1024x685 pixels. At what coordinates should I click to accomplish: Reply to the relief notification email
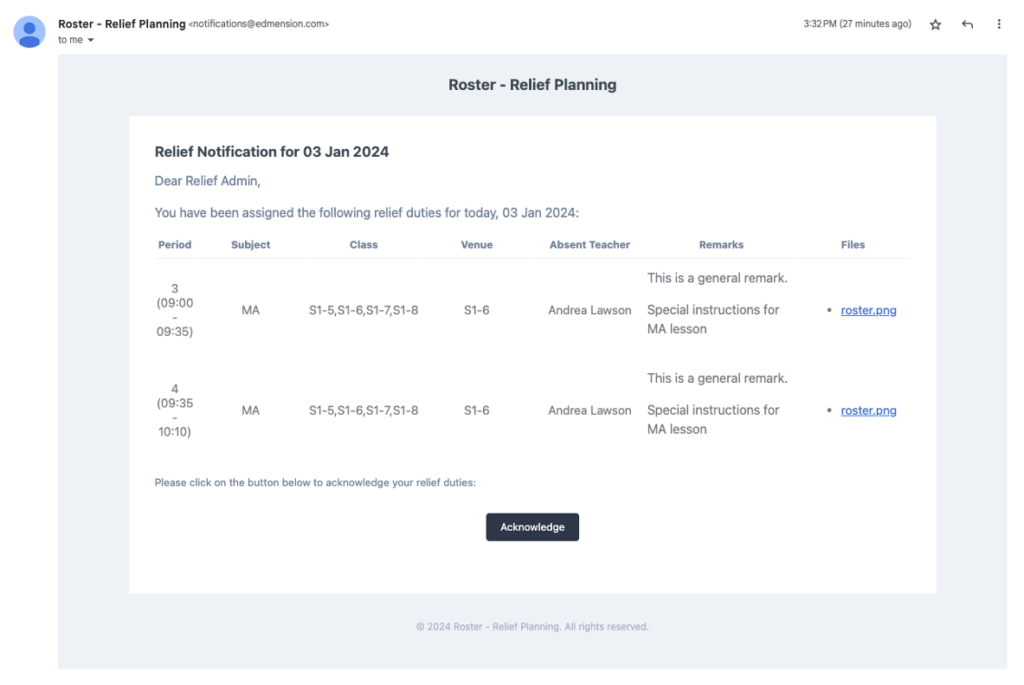pos(967,24)
